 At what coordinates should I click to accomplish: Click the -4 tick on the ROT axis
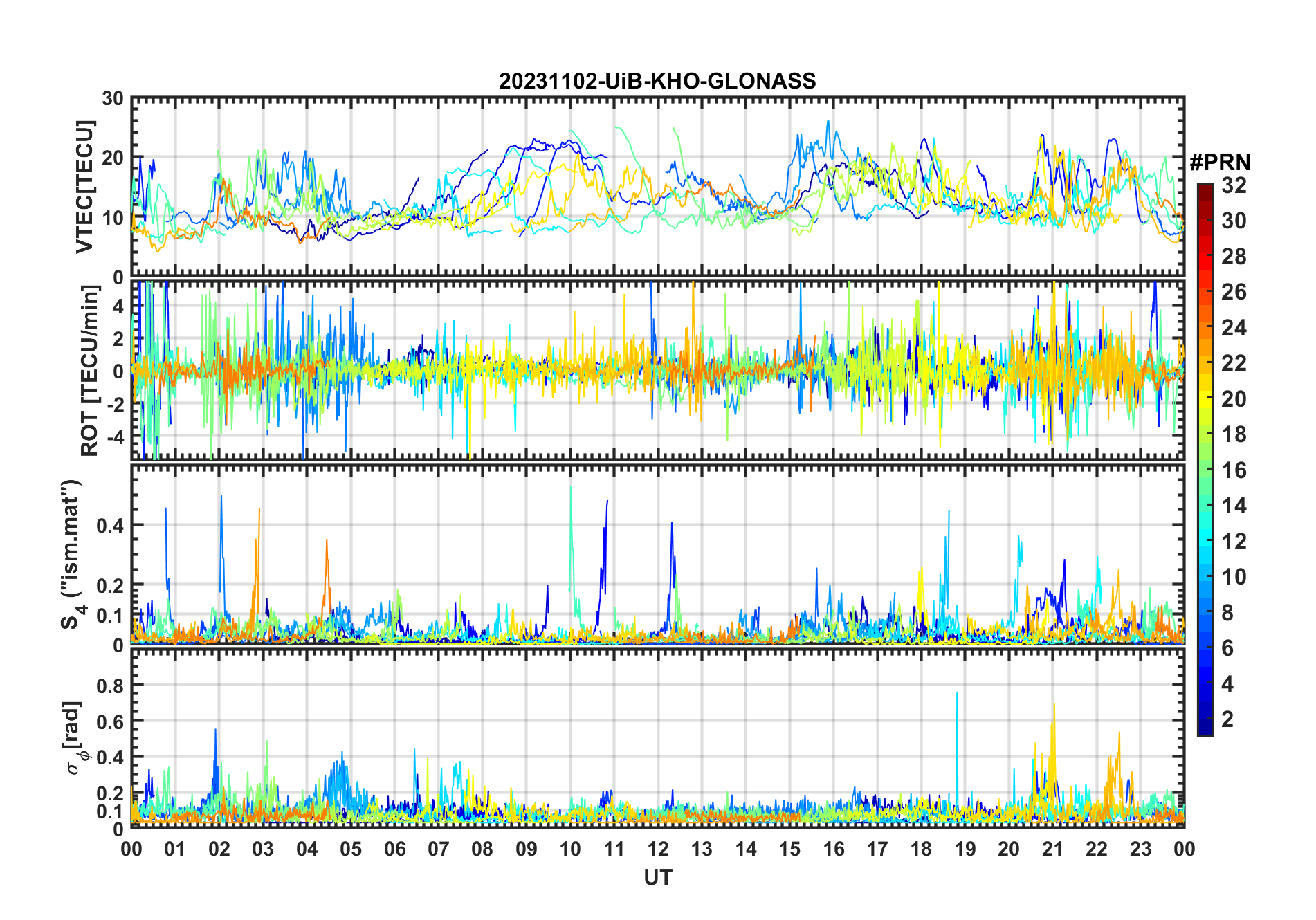click(x=113, y=436)
